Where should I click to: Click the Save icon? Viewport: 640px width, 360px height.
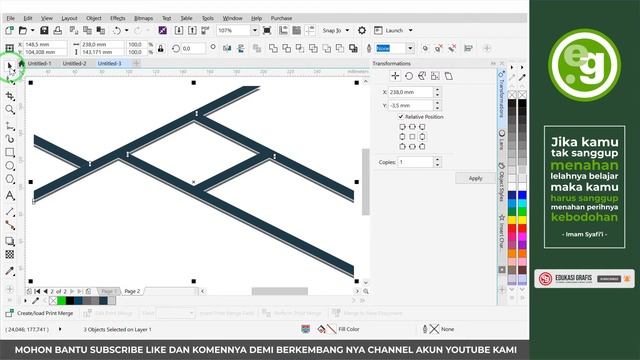[44, 30]
